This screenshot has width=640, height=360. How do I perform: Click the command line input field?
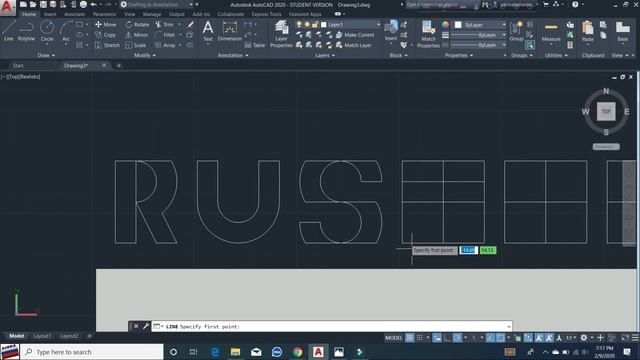coord(332,326)
